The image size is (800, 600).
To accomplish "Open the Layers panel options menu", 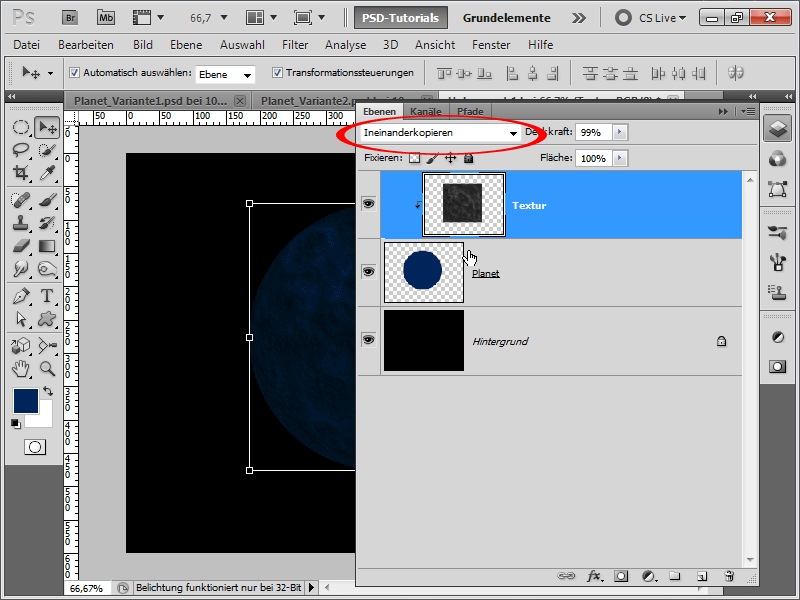I will [748, 111].
